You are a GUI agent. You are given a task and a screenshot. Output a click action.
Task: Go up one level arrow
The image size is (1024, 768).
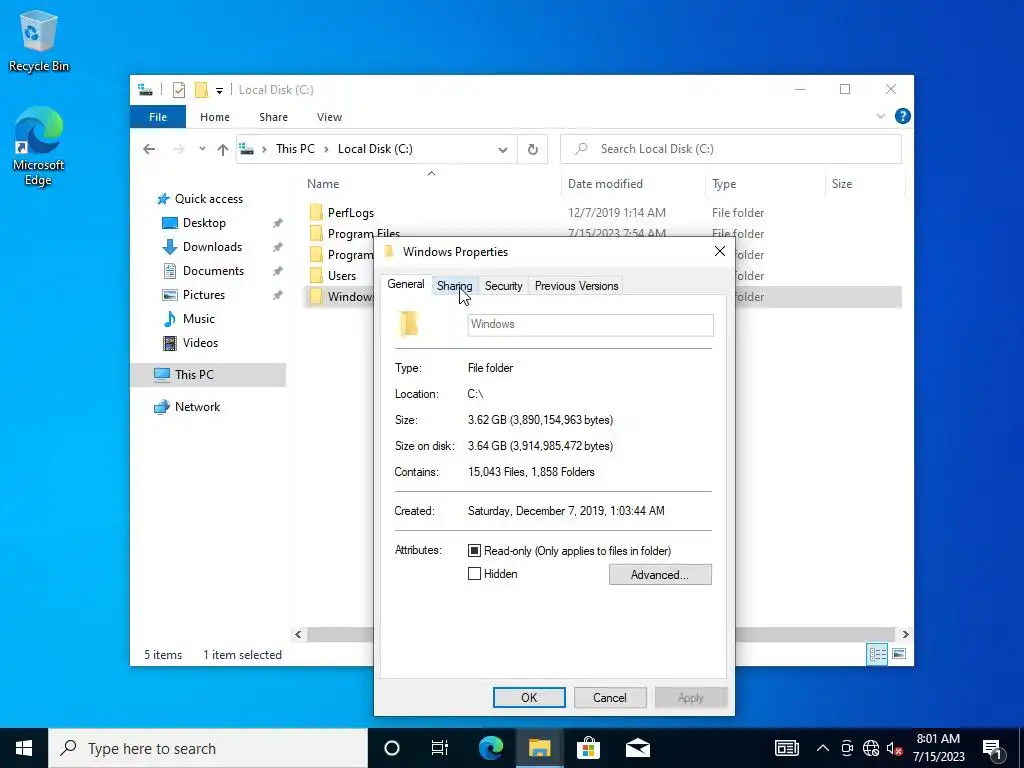tap(223, 149)
